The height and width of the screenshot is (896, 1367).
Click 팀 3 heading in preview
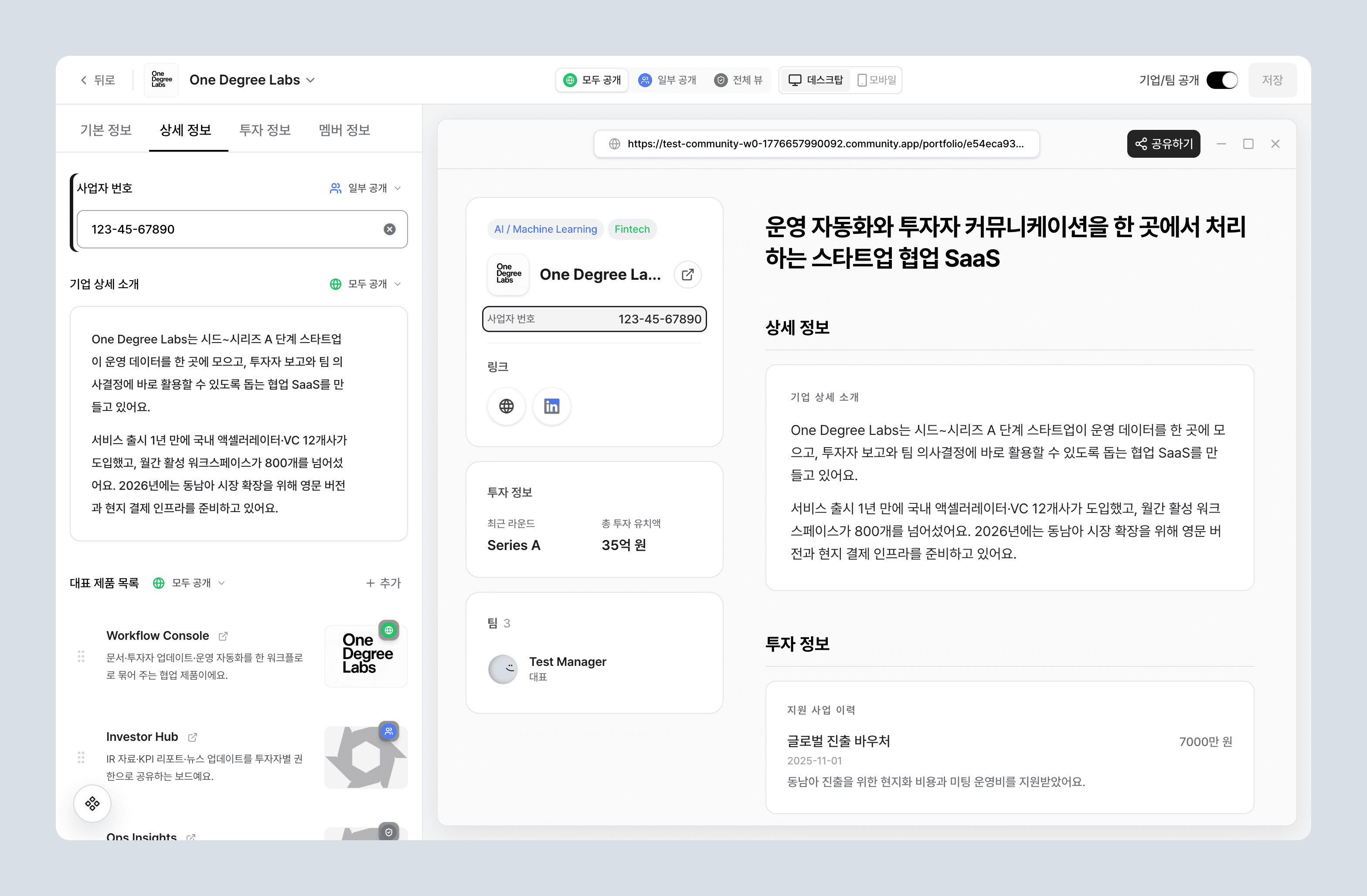tap(499, 623)
